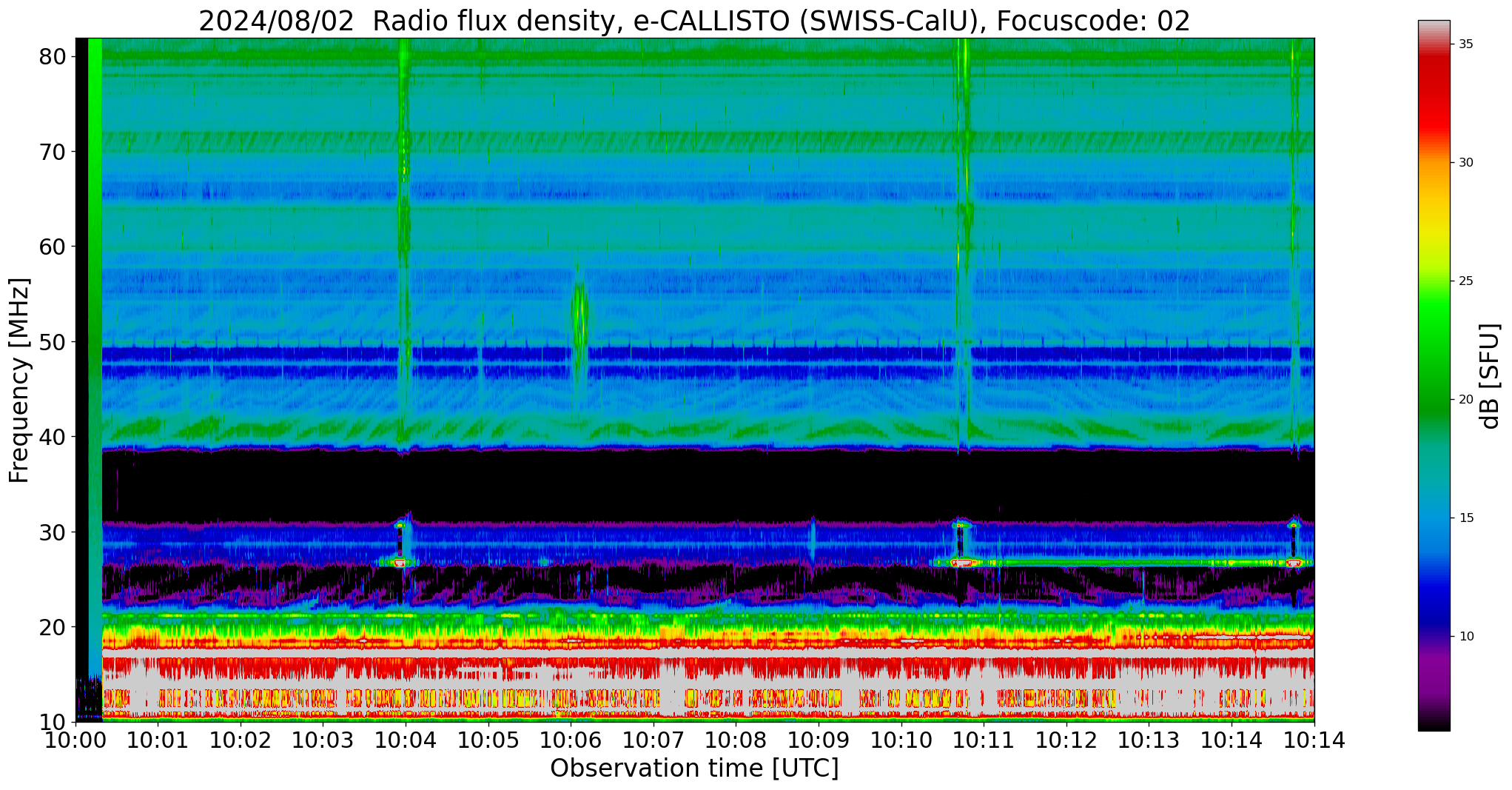The height and width of the screenshot is (790, 1512).
Task: Click the plot title text
Action: (x=694, y=21)
